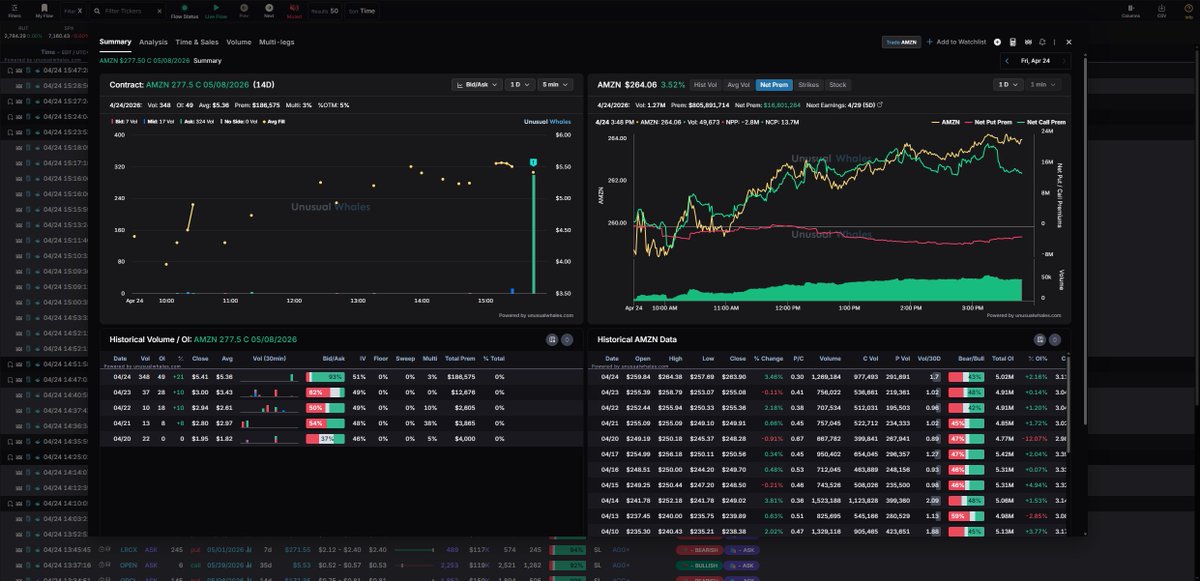
Task: Toggle the Muted sound icon
Action: [294, 11]
